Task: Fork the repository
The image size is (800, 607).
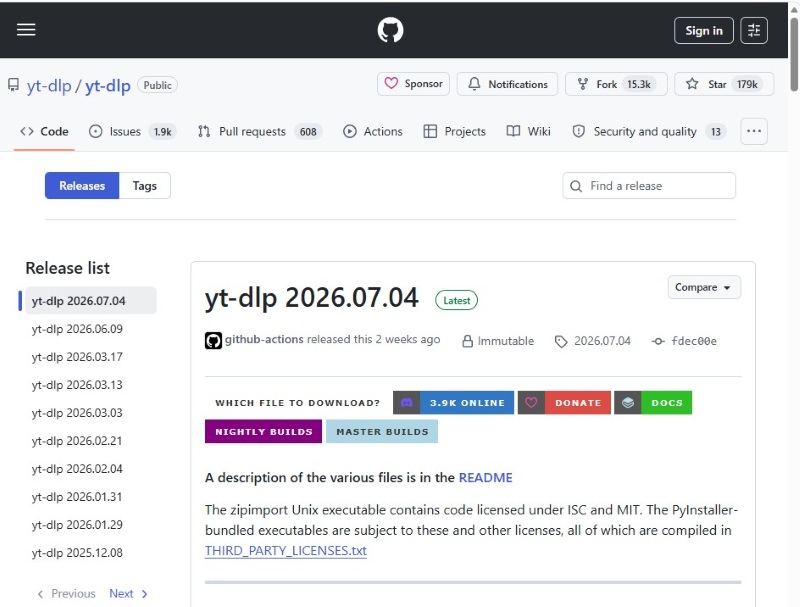Action: 616,84
